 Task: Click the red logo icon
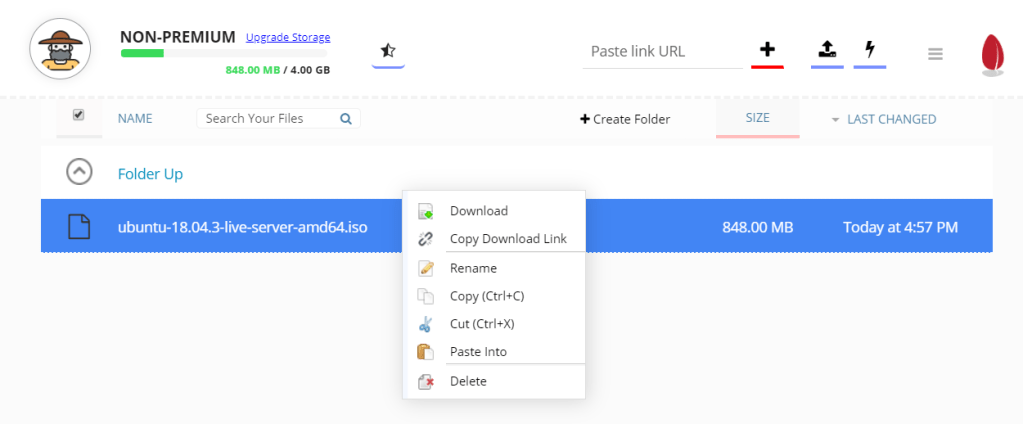click(x=992, y=54)
